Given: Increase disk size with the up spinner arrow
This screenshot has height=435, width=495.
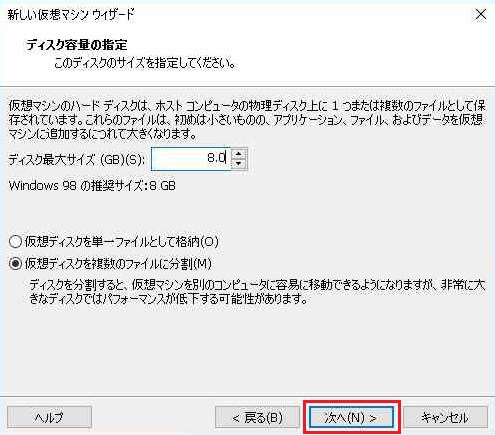Looking at the screenshot, I should tap(239, 154).
